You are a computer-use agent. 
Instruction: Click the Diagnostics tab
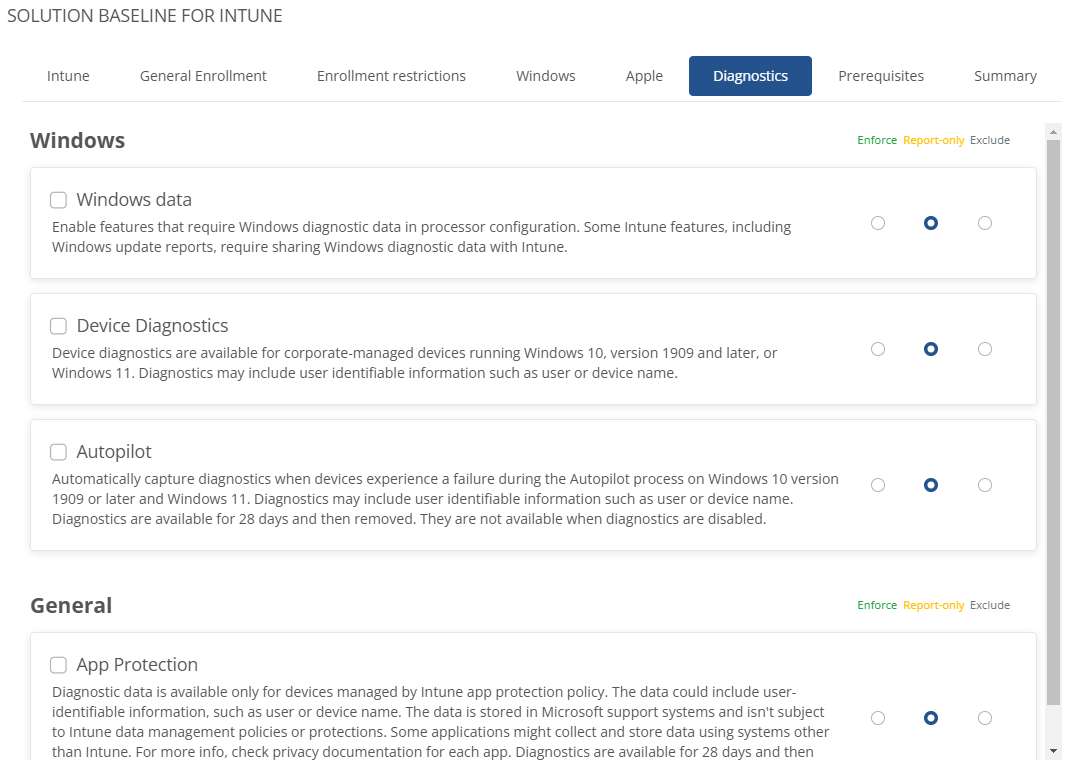pyautogui.click(x=750, y=76)
